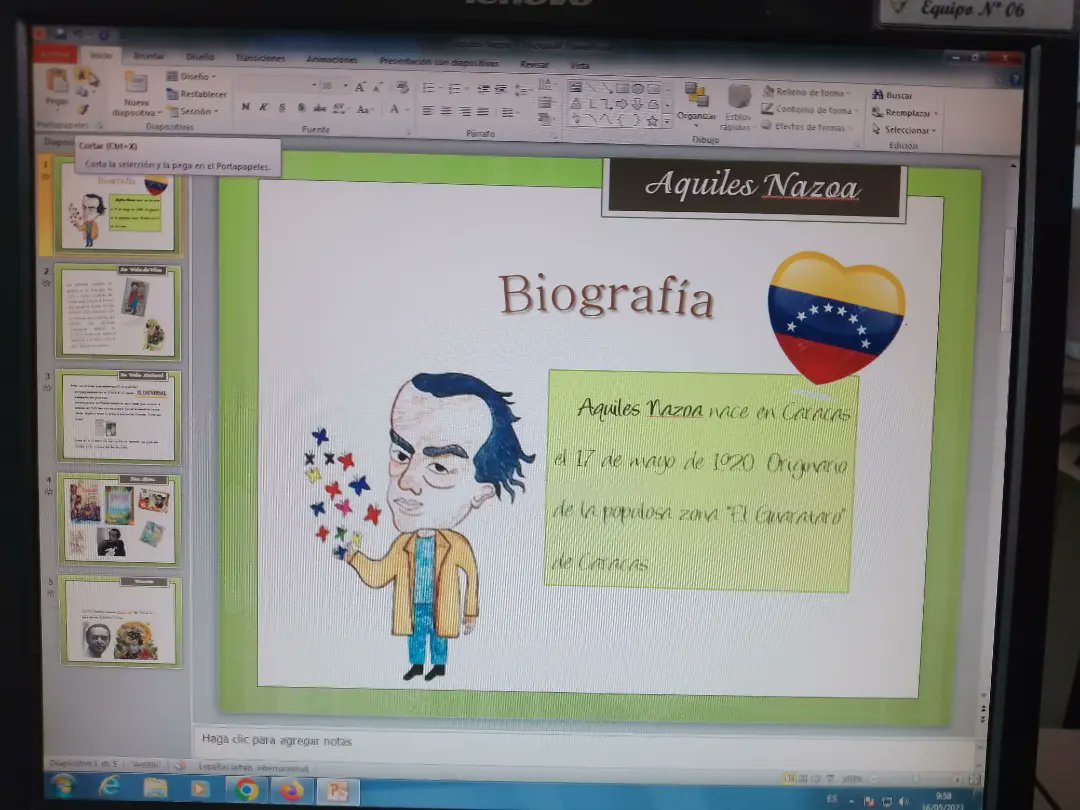1080x810 pixels.
Task: Expand the shapes gallery more arrow
Action: (667, 122)
